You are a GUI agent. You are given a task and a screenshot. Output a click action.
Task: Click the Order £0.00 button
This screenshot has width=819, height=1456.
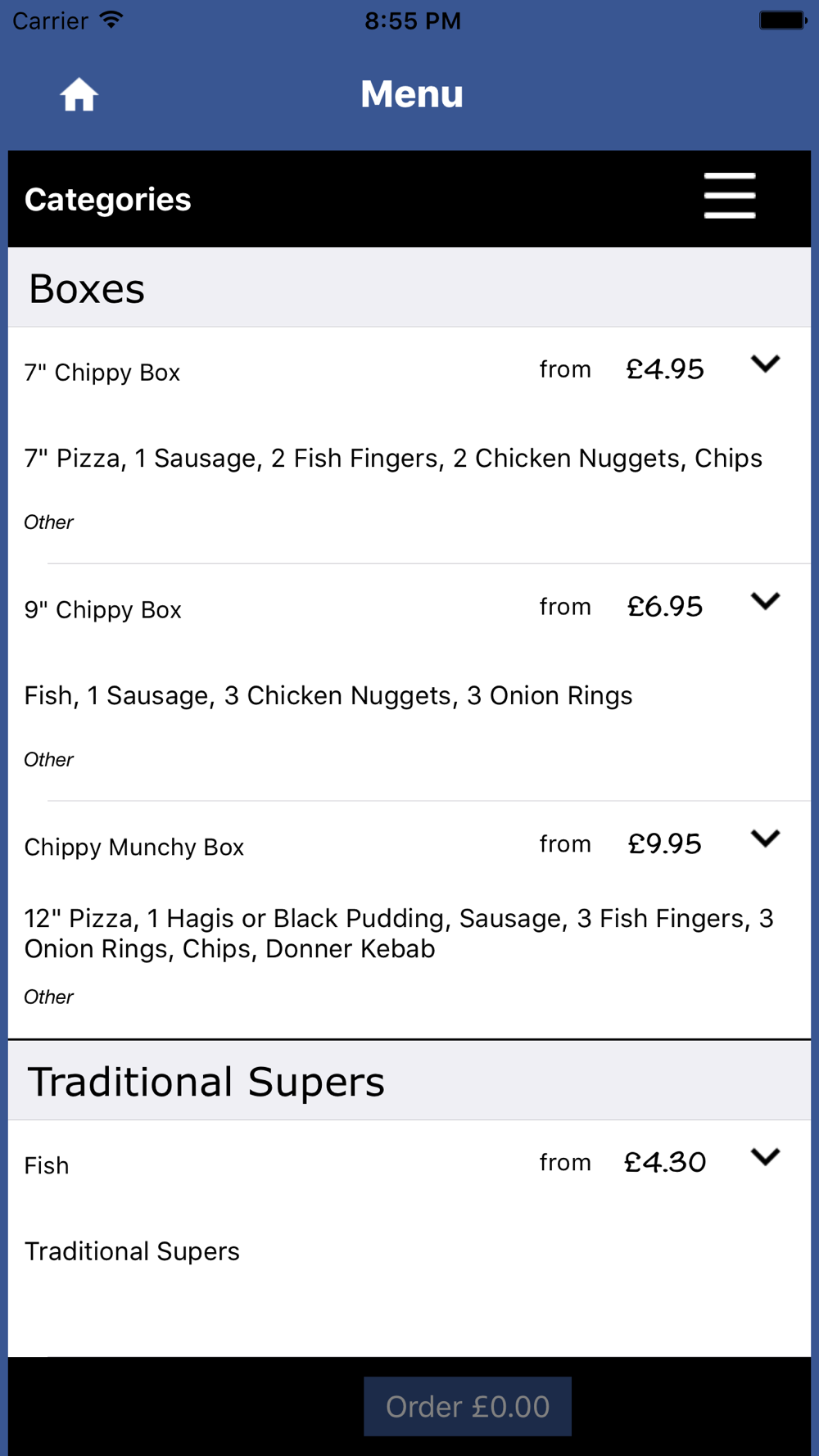pos(468,1407)
